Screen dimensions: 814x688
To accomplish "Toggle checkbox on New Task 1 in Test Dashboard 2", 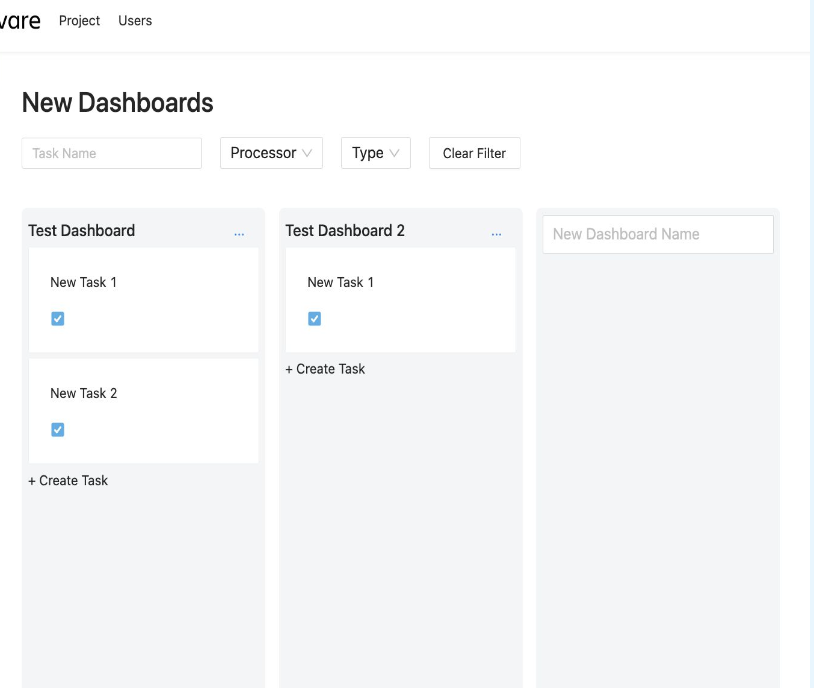I will pos(314,318).
